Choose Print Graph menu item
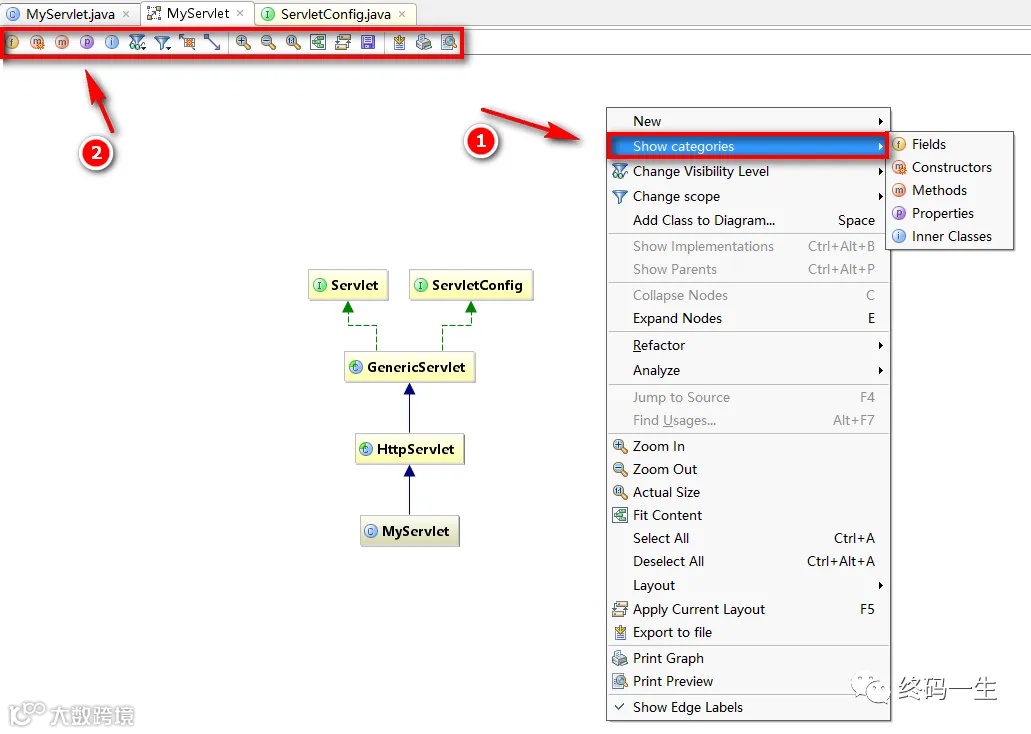Viewport: 1031px width, 734px height. coord(748,658)
